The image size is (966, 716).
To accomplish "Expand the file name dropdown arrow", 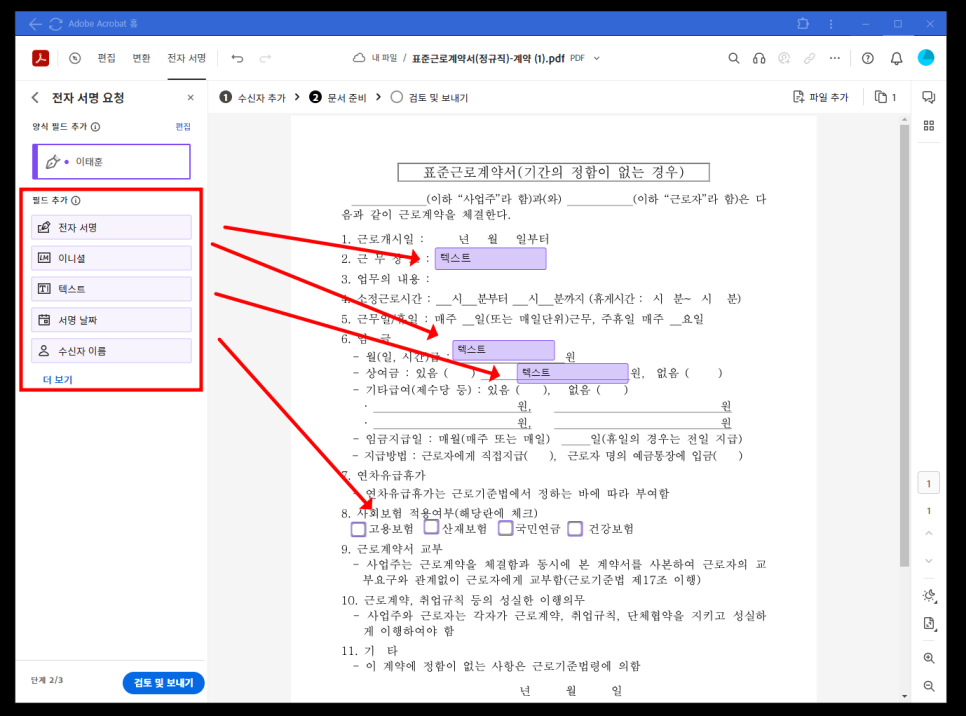I will click(x=596, y=59).
